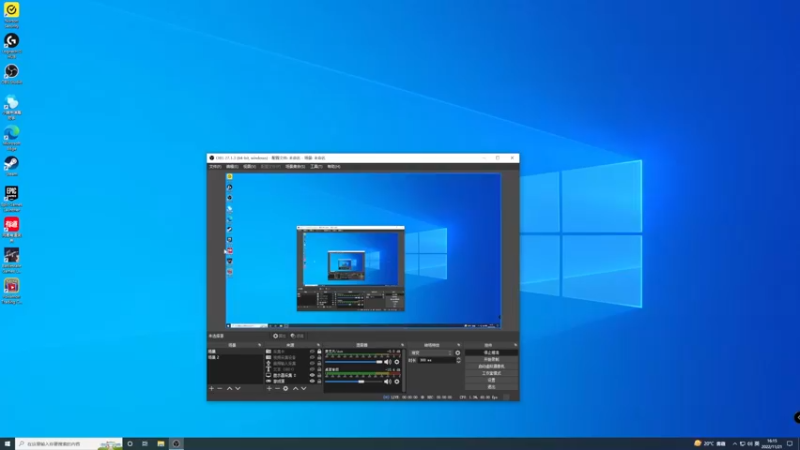
Task: Mute the desktop audio mixer channel
Action: 388,381
